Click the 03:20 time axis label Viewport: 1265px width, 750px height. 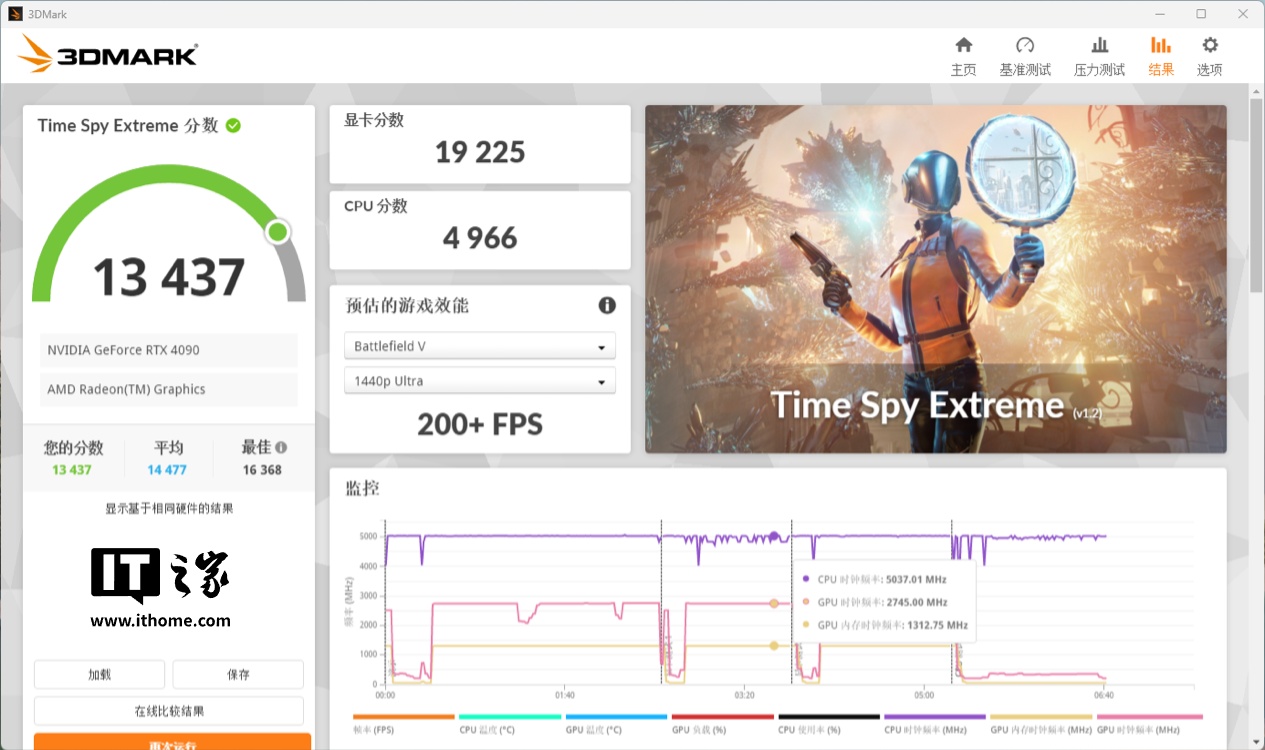pos(744,695)
